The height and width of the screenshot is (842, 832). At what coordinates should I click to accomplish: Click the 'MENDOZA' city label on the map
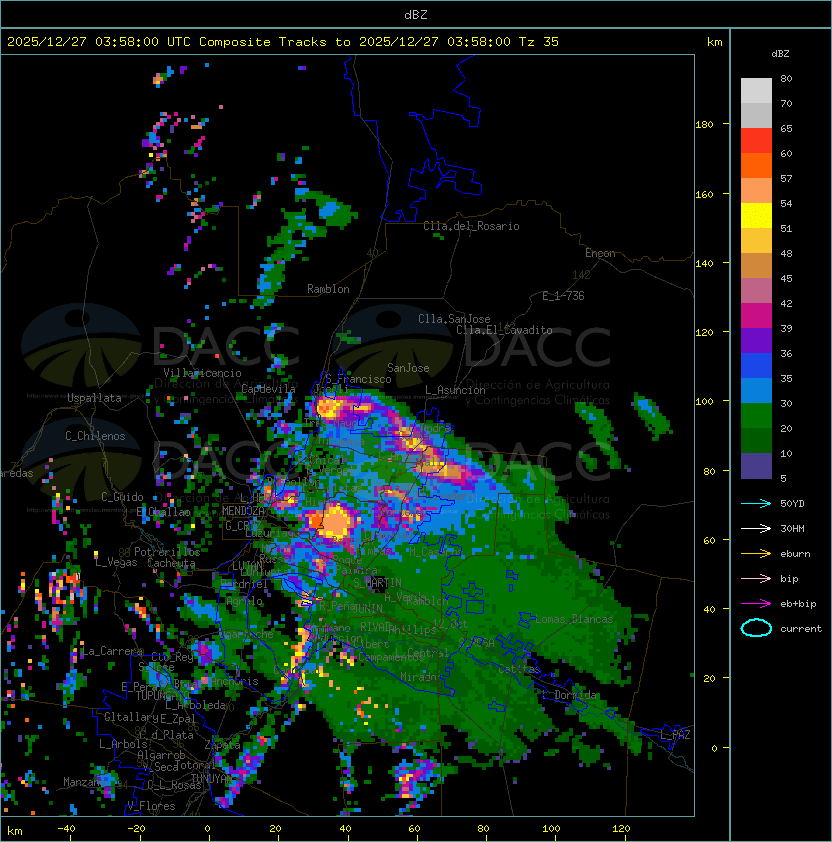243,511
